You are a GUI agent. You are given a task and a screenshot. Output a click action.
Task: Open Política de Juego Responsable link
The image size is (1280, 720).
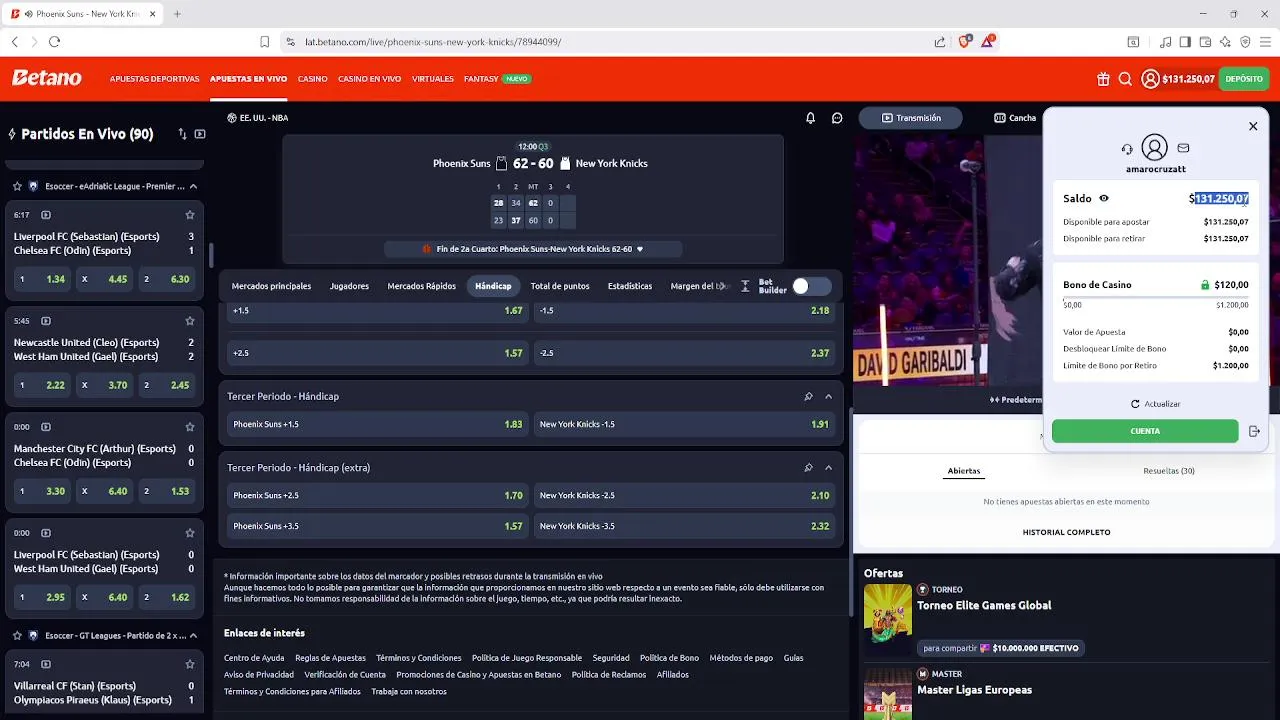point(527,658)
